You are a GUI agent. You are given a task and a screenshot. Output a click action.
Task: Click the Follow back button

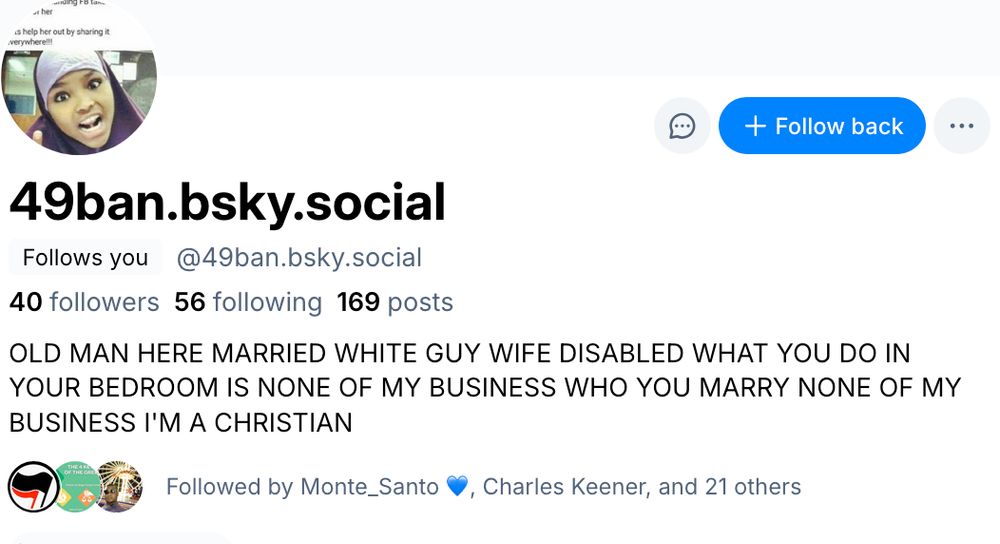(x=822, y=126)
